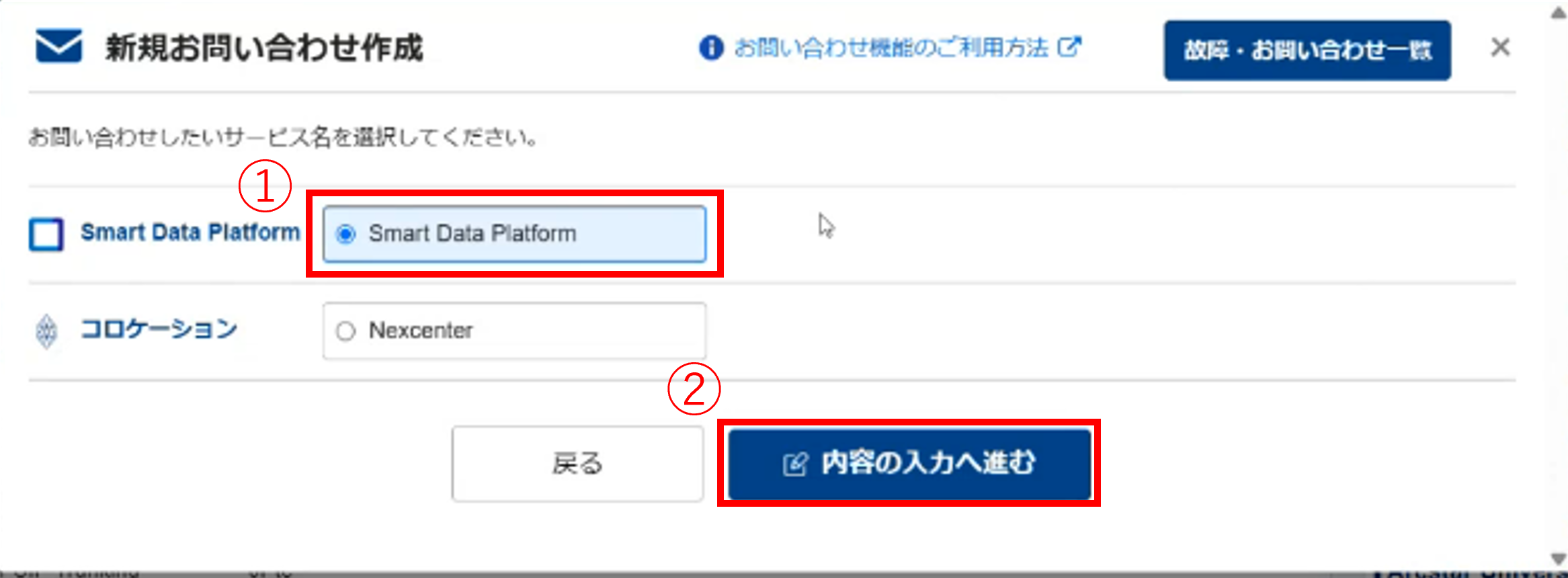This screenshot has width=1568, height=578.
Task: Click the お問い合わせしたいサービス名 instruction text
Action: click(282, 138)
